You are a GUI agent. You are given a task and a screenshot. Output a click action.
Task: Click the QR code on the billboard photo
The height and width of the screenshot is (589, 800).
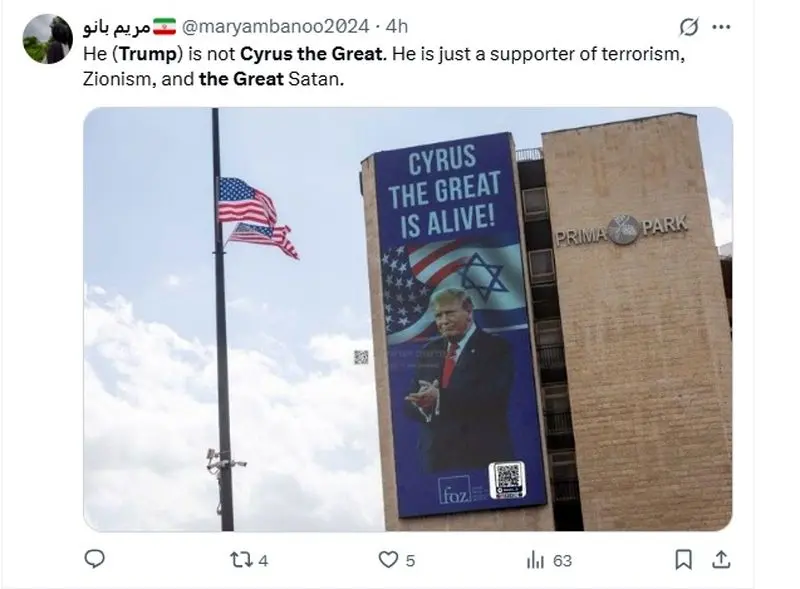(x=507, y=480)
